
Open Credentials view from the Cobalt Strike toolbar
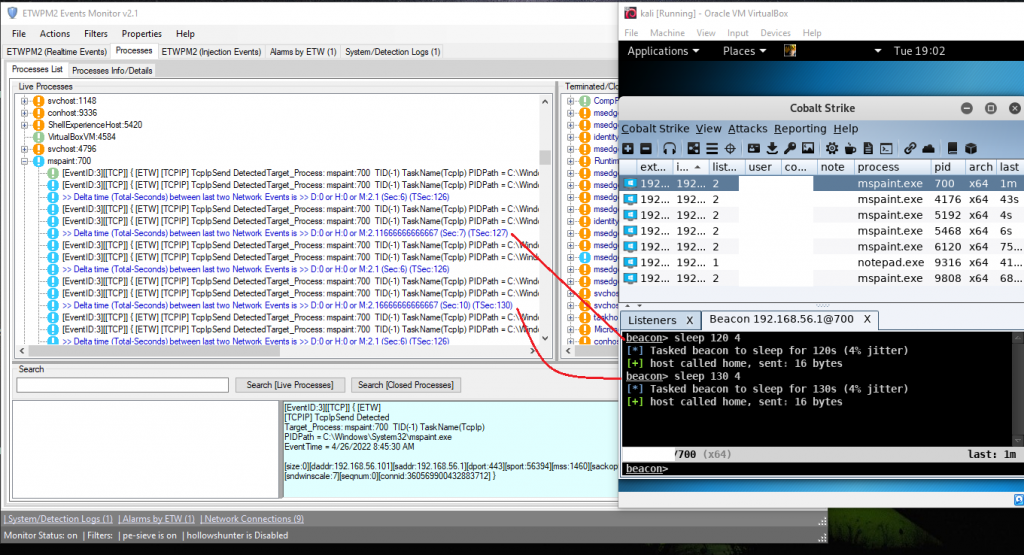[753, 148]
